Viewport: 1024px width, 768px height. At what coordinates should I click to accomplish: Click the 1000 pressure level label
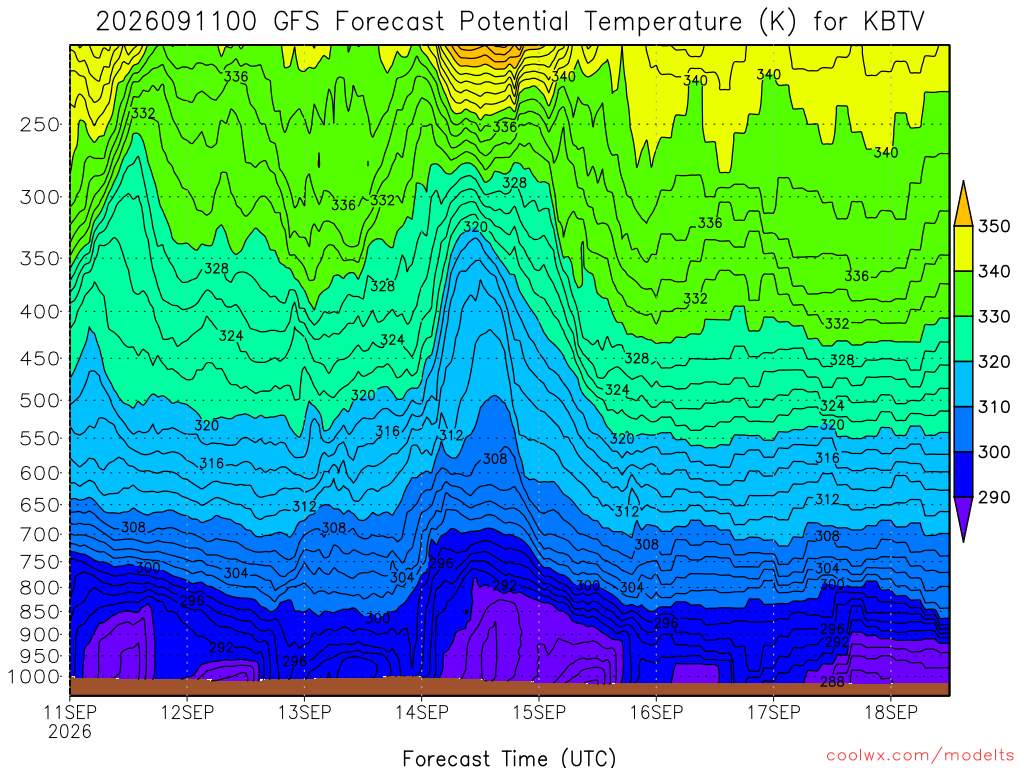tap(34, 677)
